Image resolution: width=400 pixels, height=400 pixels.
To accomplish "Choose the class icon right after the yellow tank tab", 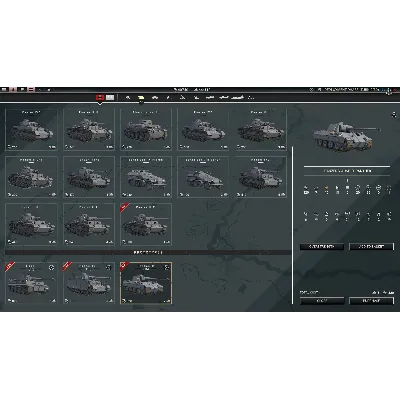I will 155,97.
